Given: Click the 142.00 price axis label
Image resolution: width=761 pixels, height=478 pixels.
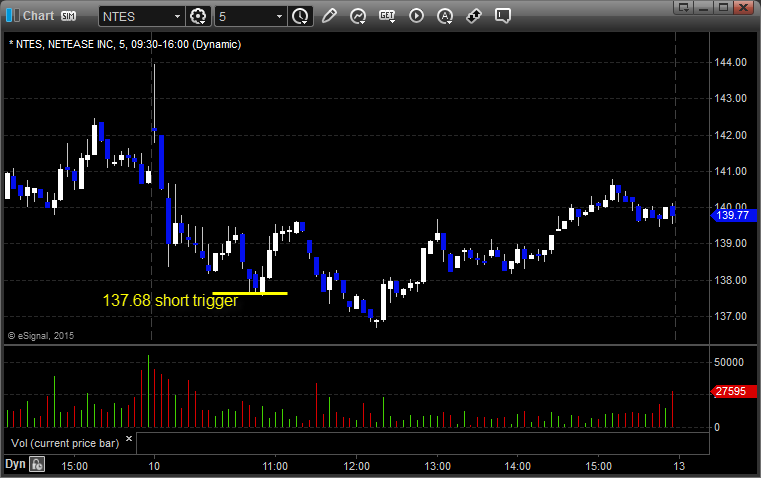Looking at the screenshot, I should pos(730,135).
